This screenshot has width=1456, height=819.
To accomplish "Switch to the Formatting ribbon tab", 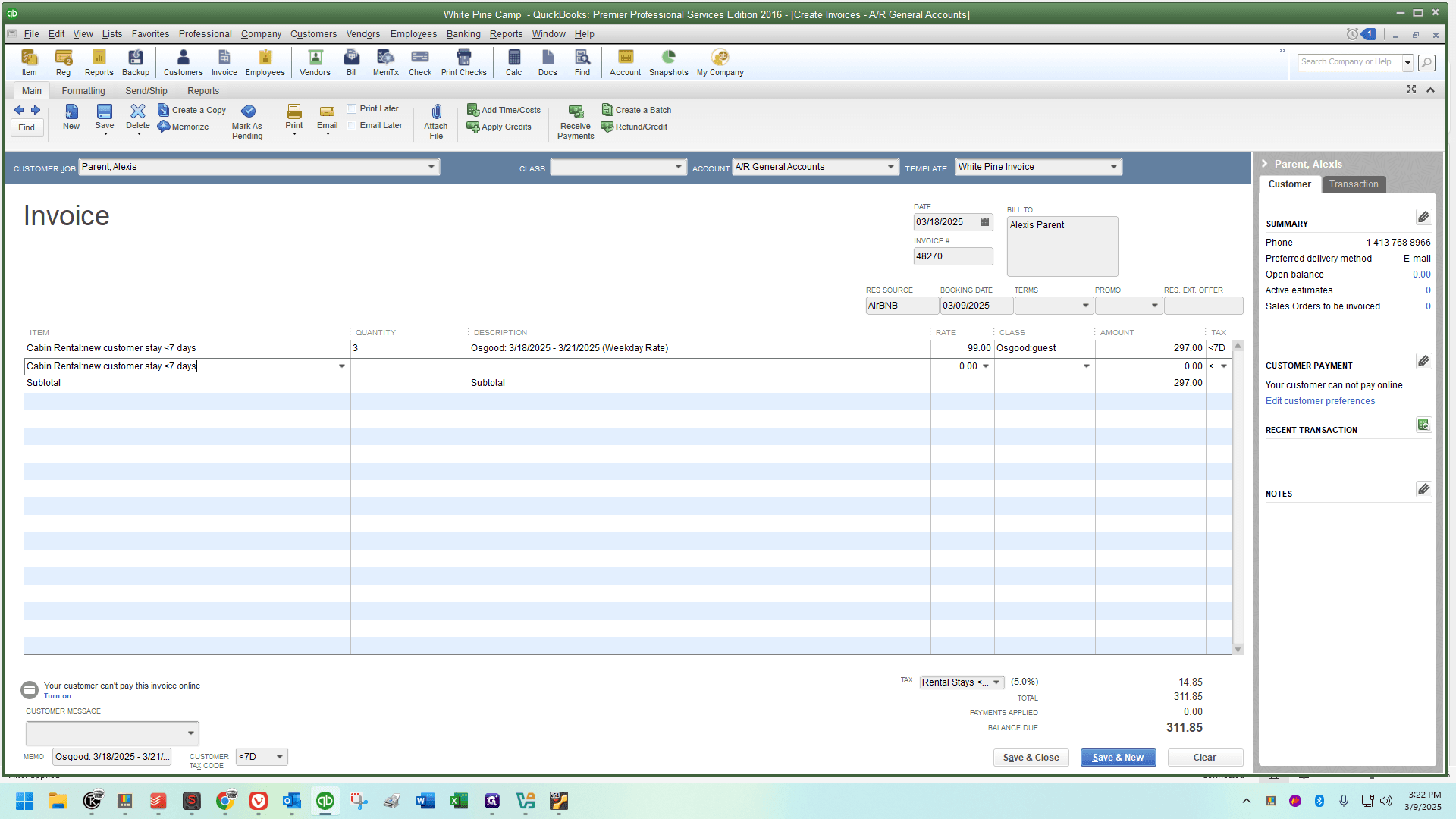I will click(x=83, y=91).
